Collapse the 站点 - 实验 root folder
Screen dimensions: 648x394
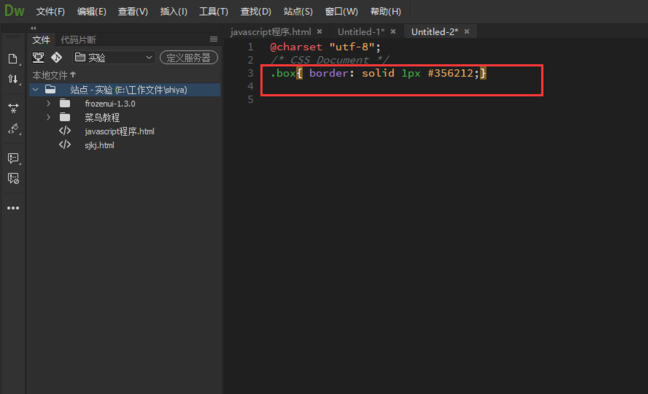click(x=36, y=90)
